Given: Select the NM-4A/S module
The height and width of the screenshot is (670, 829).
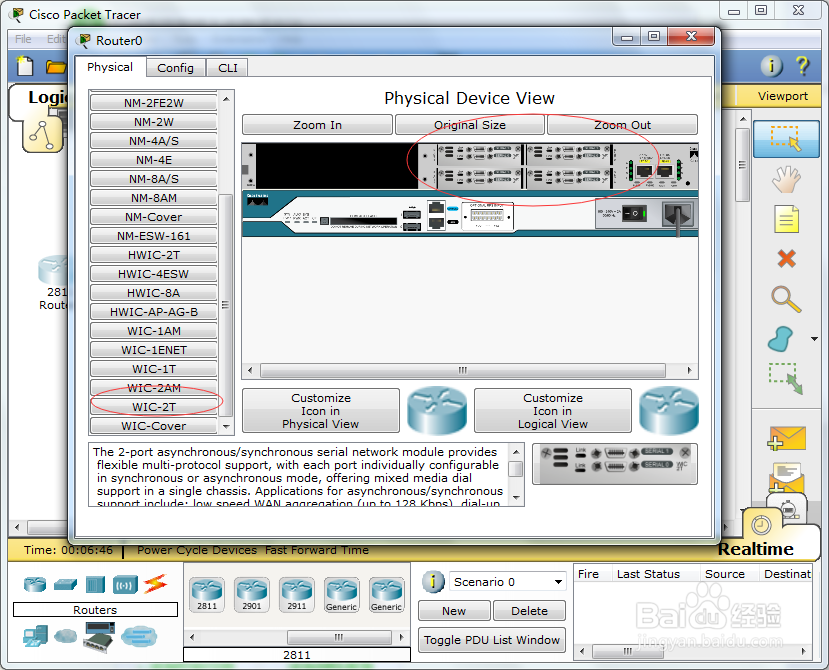Looking at the screenshot, I should pos(153,141).
